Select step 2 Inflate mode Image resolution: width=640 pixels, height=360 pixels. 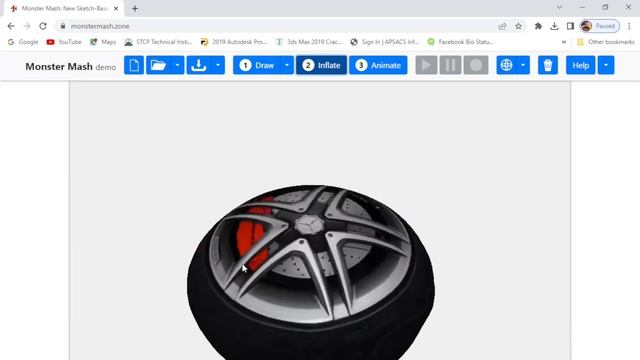coord(321,65)
